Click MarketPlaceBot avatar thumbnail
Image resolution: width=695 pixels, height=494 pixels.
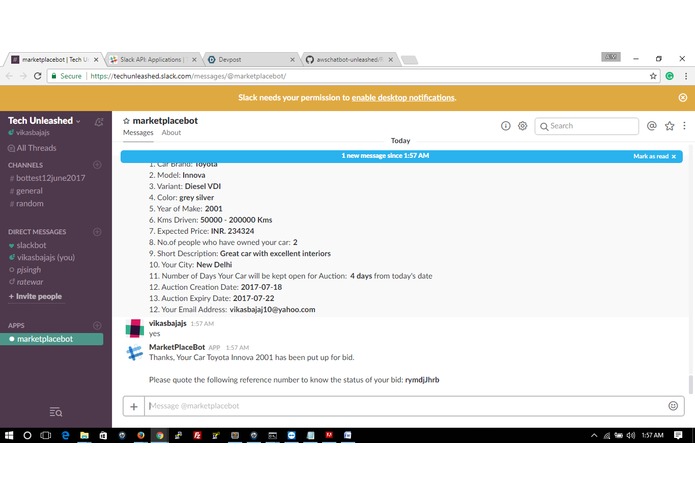[x=134, y=352]
